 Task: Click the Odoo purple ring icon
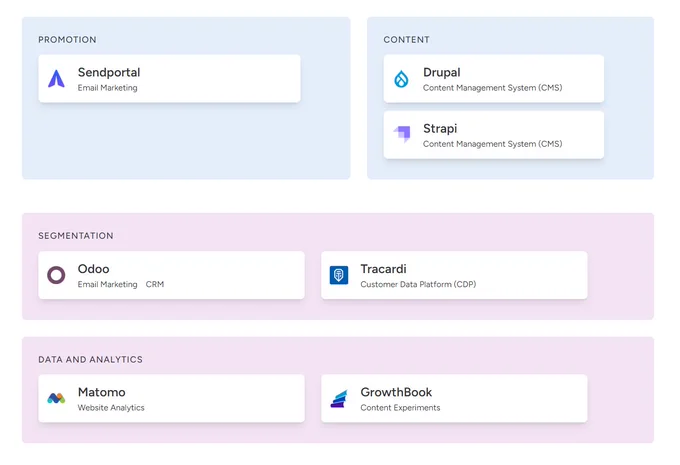pos(56,275)
